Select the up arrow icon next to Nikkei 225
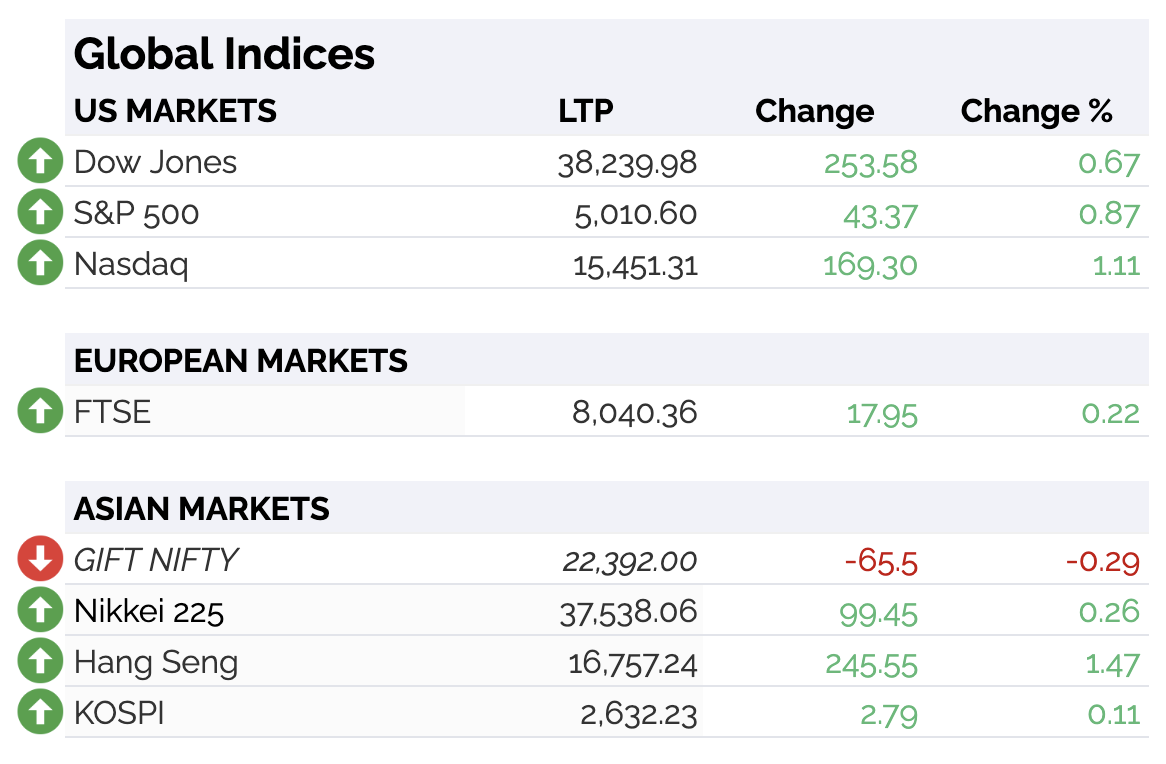Image resolution: width=1166 pixels, height=764 pixels. [x=40, y=610]
